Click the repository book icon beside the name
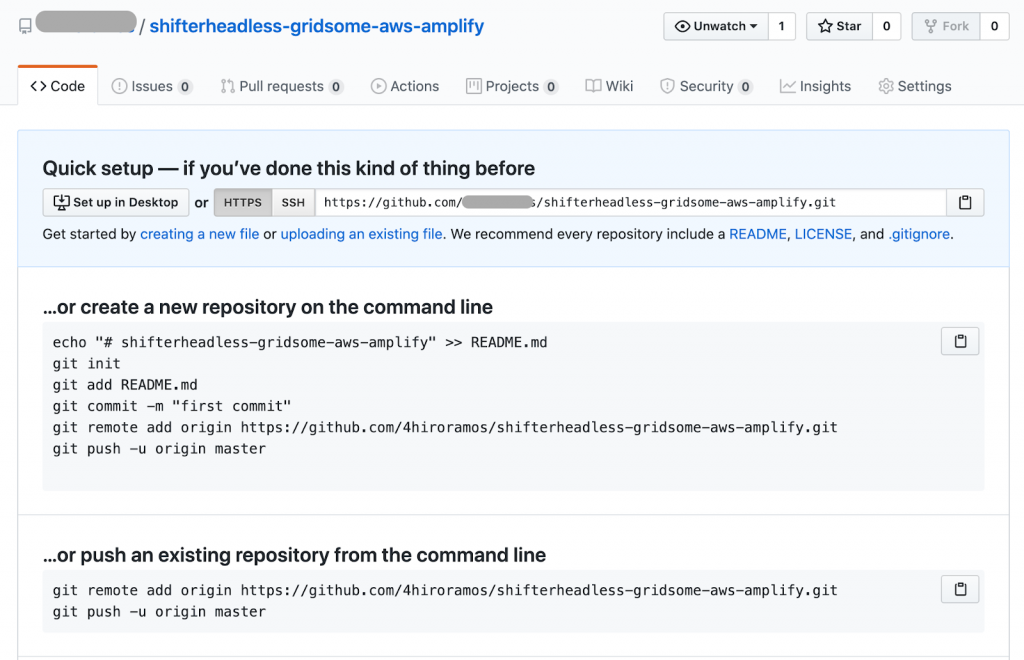The image size is (1024, 660). (25, 26)
